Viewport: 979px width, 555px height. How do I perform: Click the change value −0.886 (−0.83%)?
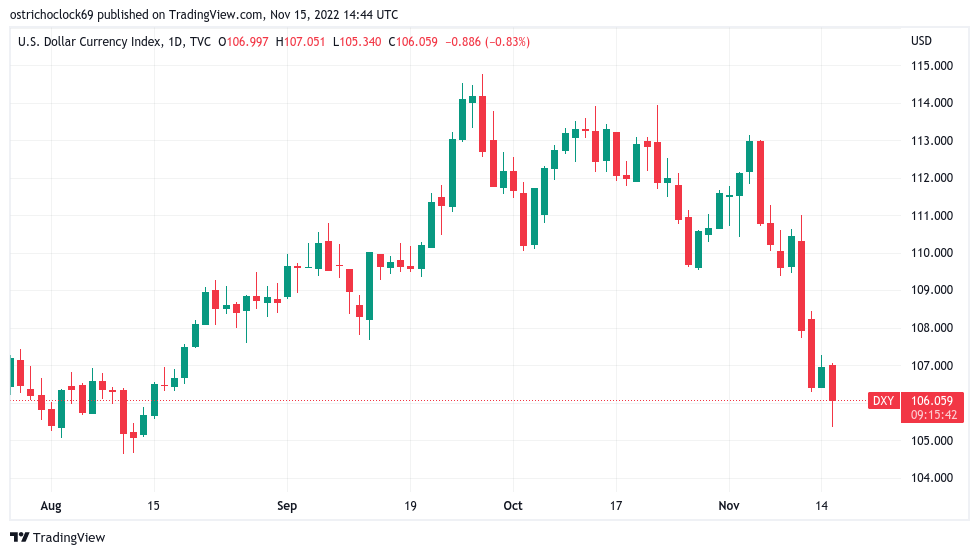click(x=489, y=41)
